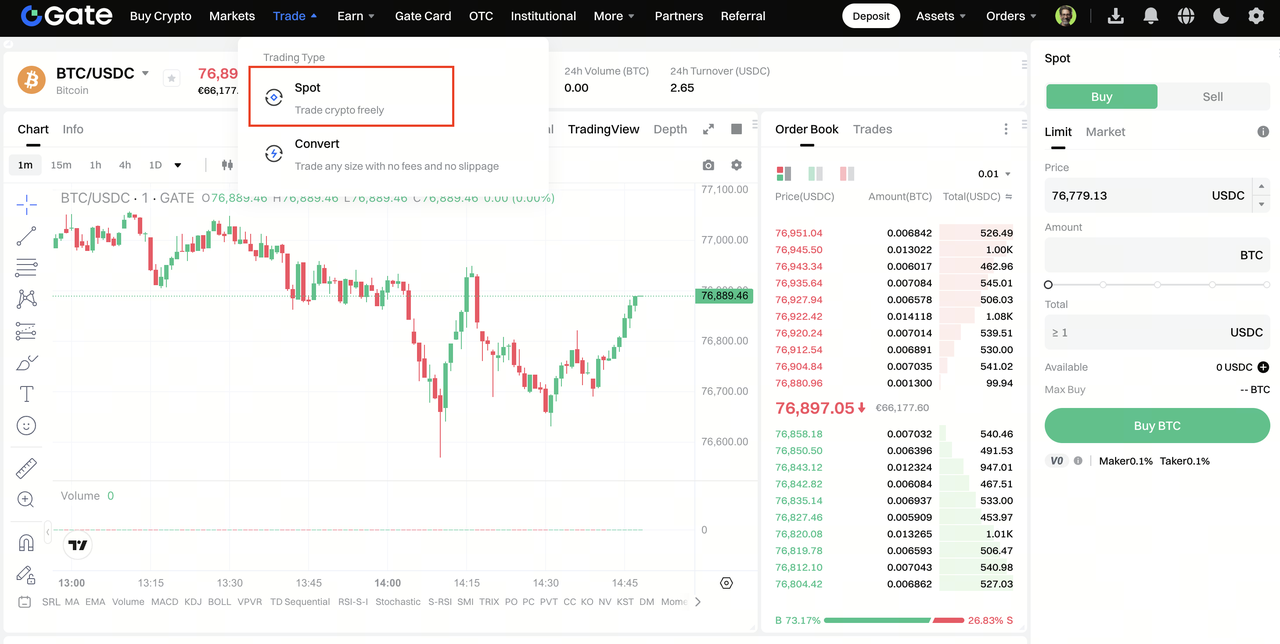The height and width of the screenshot is (644, 1280).
Task: Toggle Total(USDC) column display mode
Action: (1009, 197)
